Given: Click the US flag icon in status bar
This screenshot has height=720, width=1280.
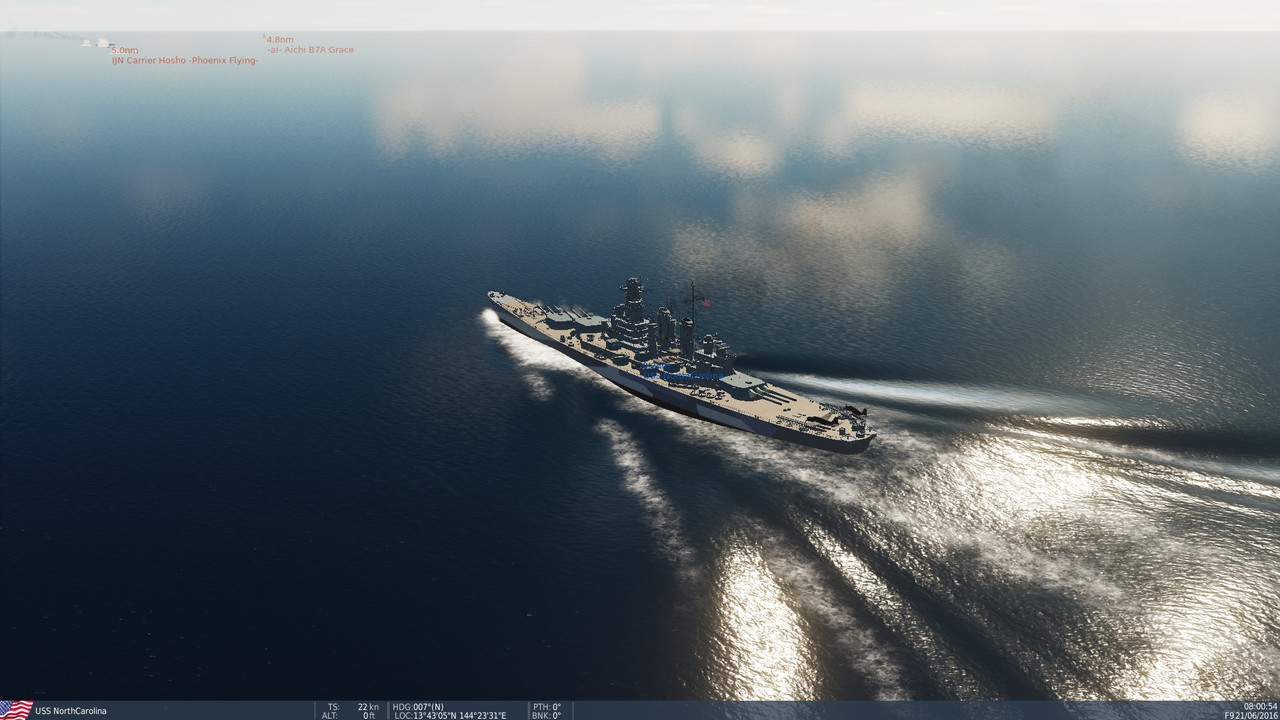Looking at the screenshot, I should pos(16,710).
